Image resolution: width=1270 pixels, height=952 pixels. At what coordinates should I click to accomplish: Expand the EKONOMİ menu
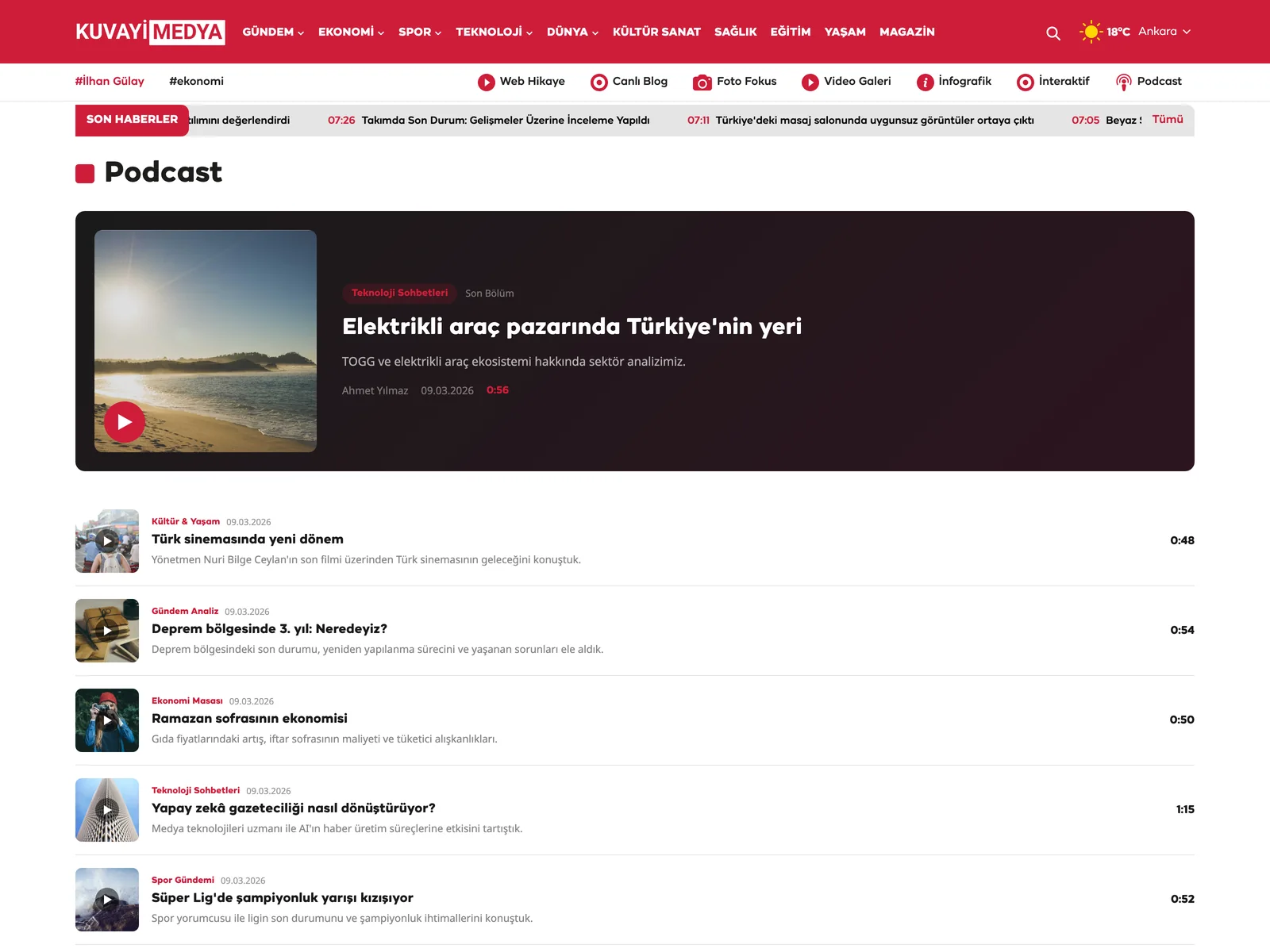point(351,32)
